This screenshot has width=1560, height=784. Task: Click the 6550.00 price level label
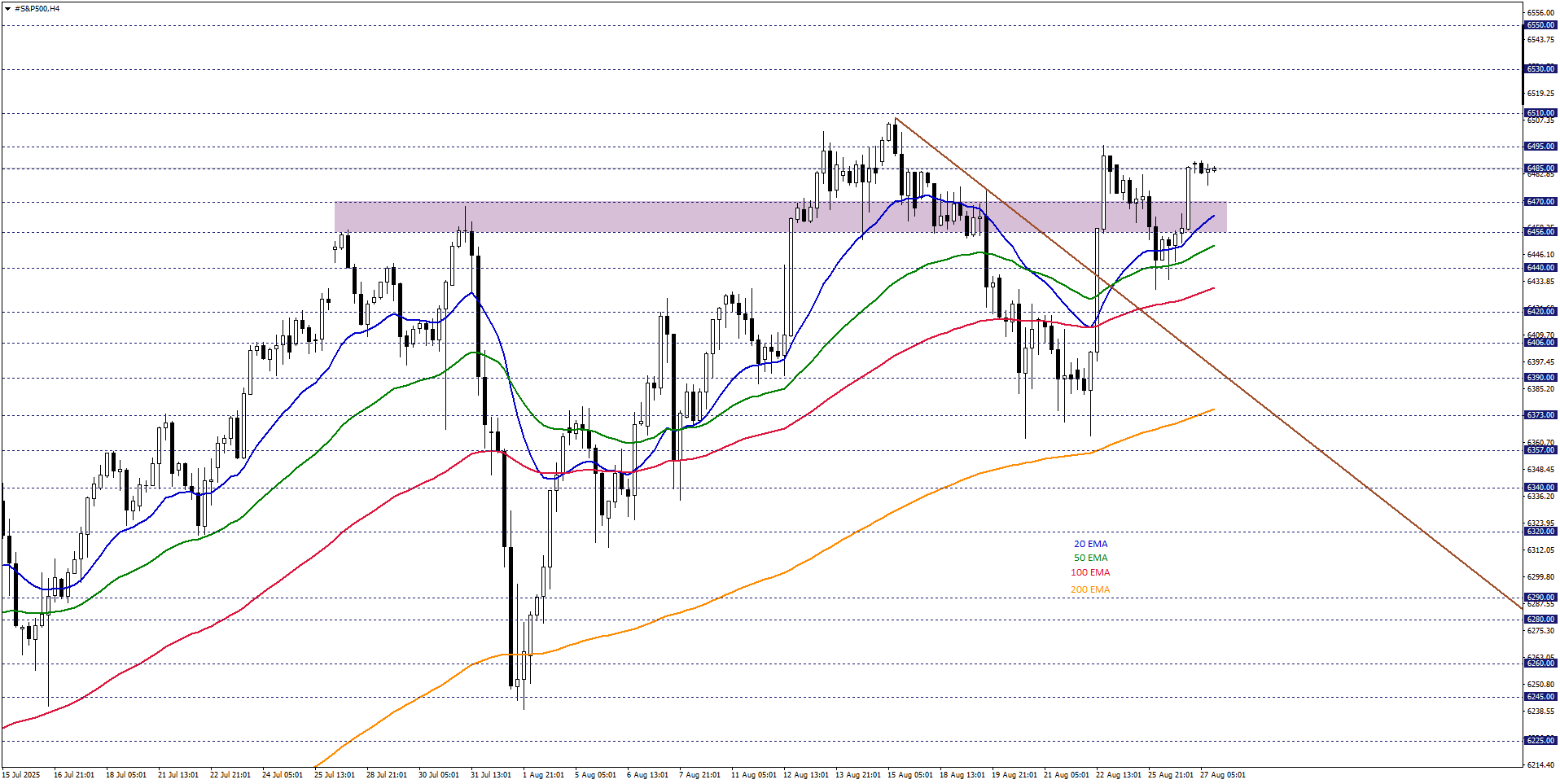[x=1540, y=25]
